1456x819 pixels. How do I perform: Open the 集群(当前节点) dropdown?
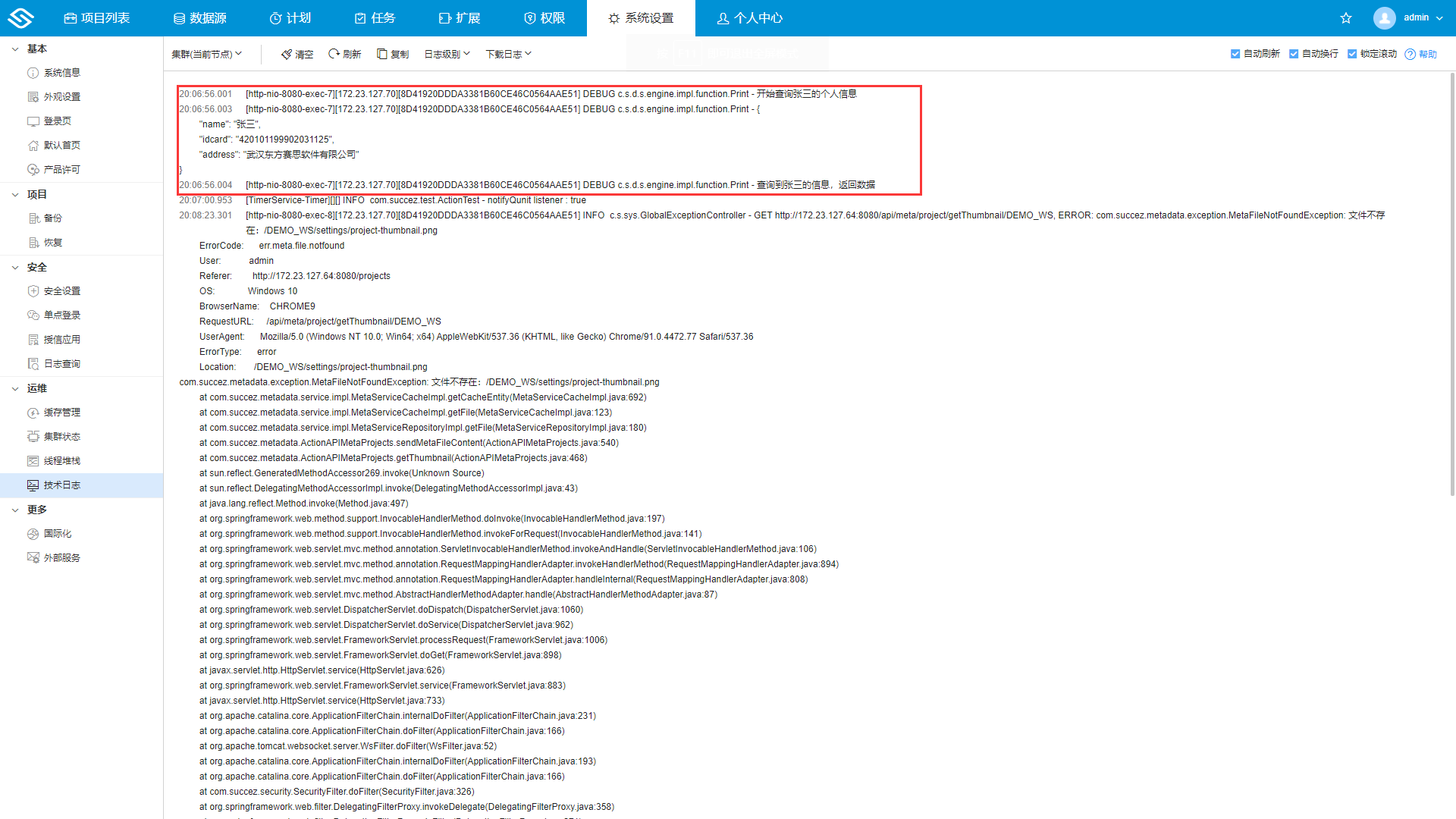tap(206, 54)
